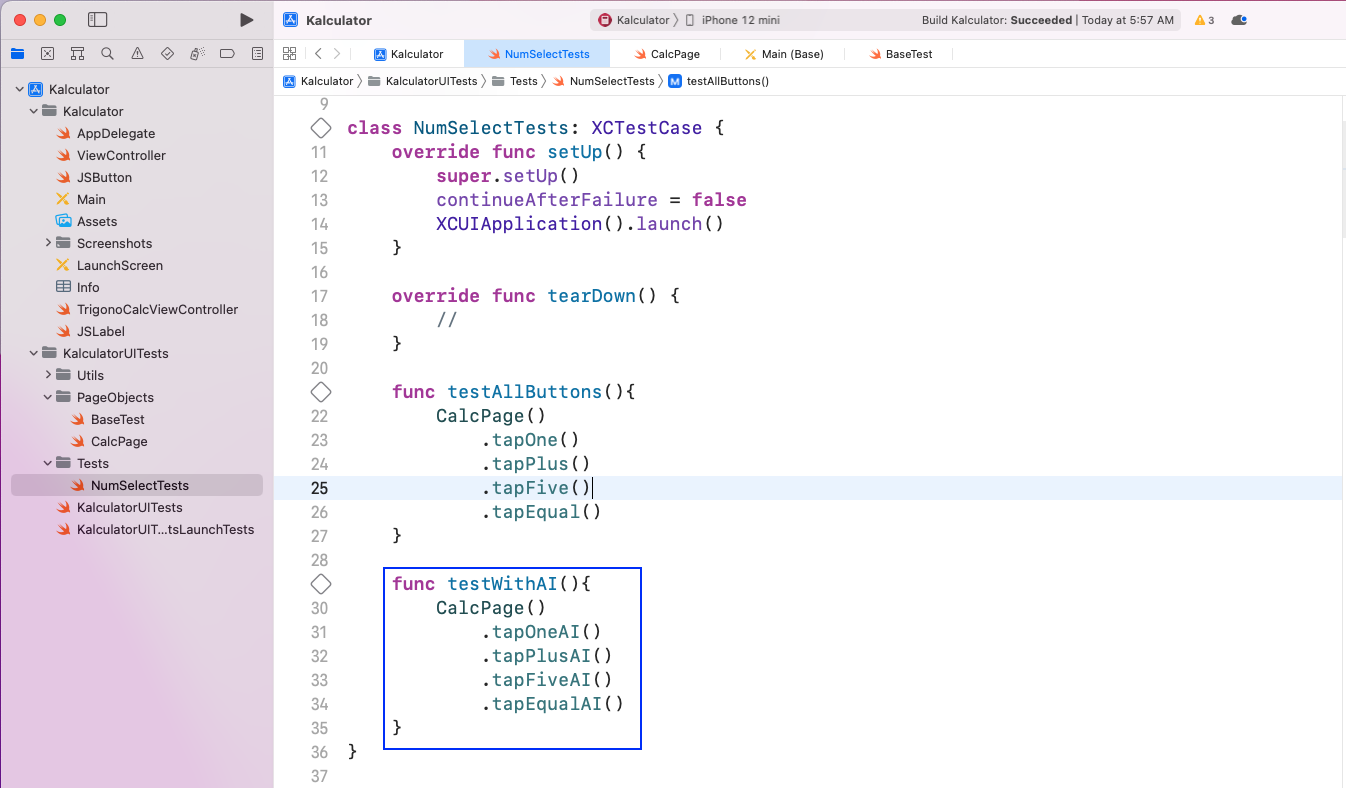Image resolution: width=1346 pixels, height=788 pixels.
Task: Open the Test navigator diamond icon
Action: coord(167,54)
